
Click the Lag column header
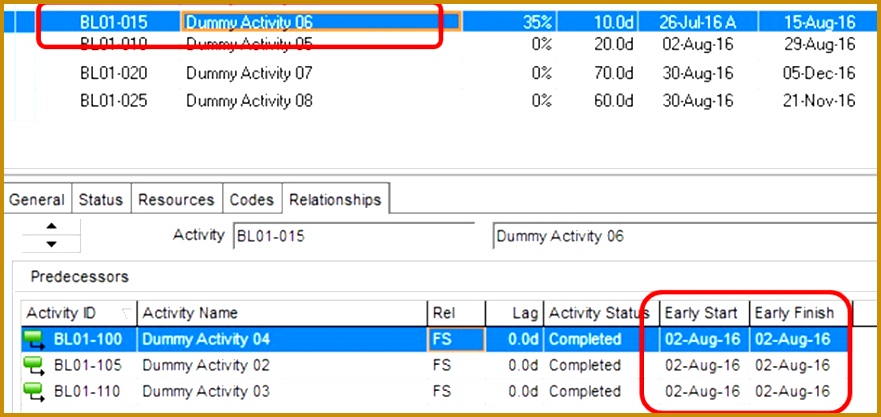coord(515,313)
